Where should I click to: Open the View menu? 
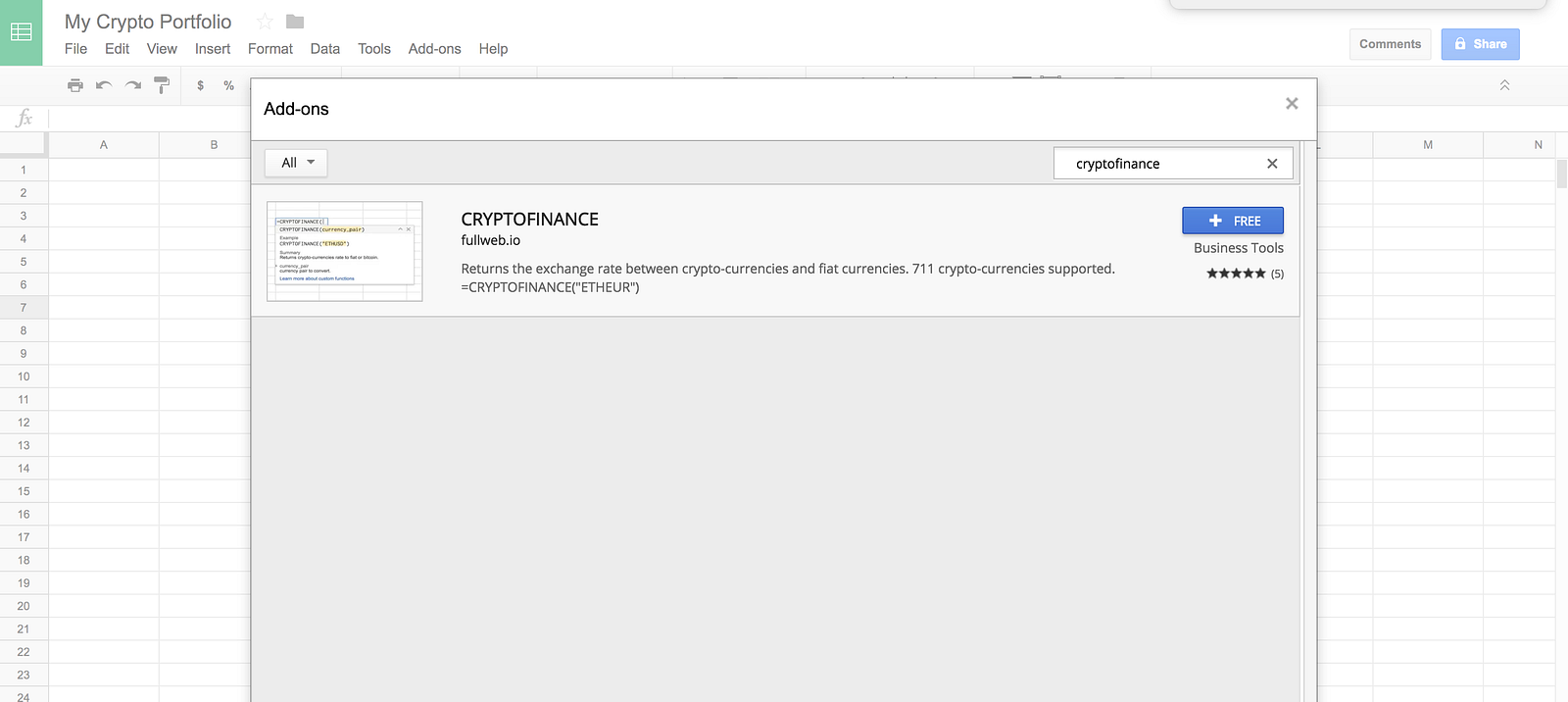coord(162,49)
